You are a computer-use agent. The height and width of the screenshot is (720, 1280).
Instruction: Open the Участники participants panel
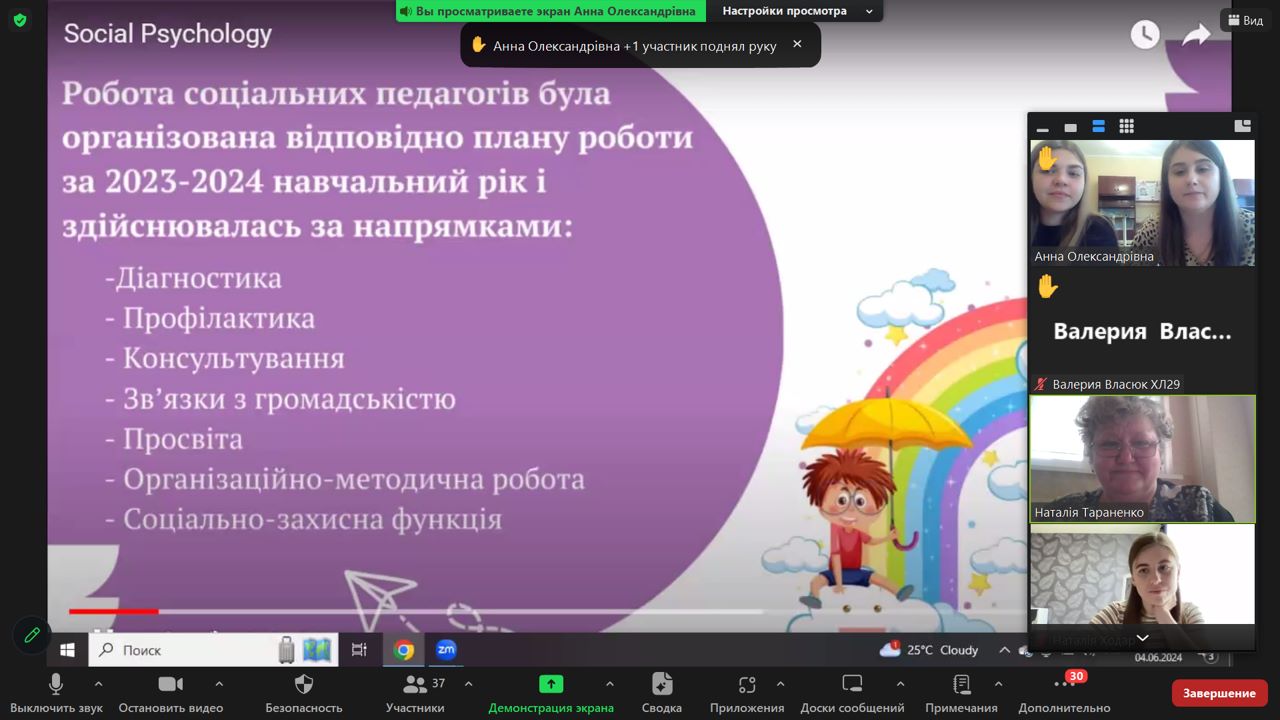tap(415, 693)
